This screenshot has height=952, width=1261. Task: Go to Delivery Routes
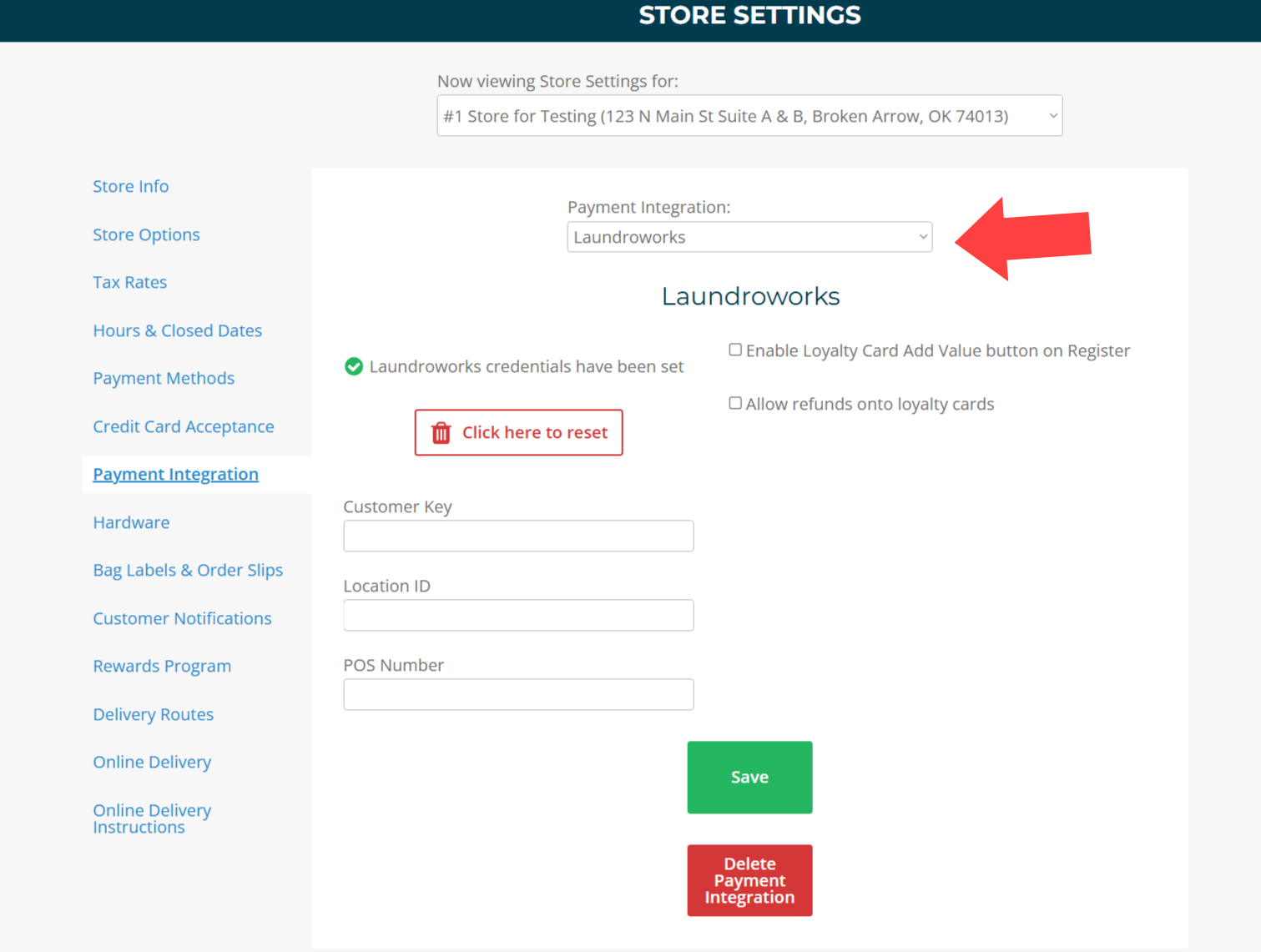[154, 714]
